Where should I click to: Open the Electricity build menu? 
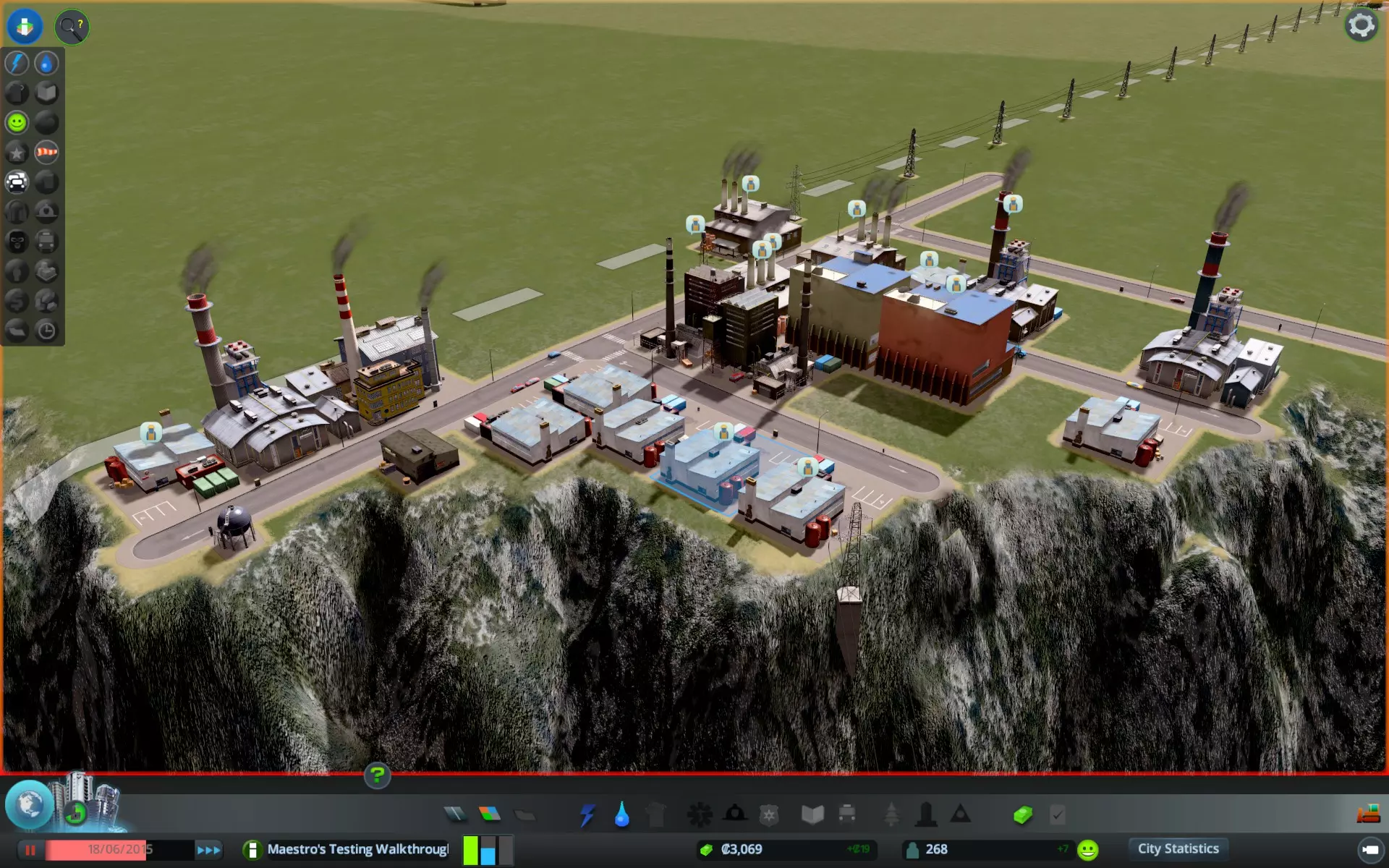[x=587, y=815]
